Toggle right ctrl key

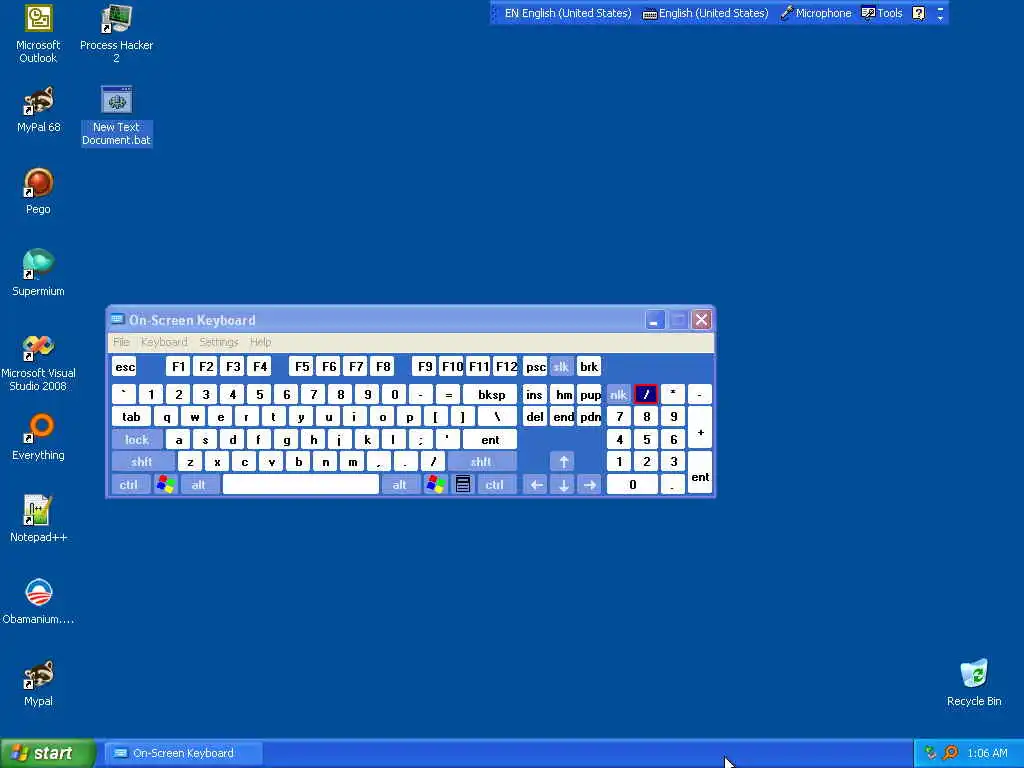(x=494, y=485)
